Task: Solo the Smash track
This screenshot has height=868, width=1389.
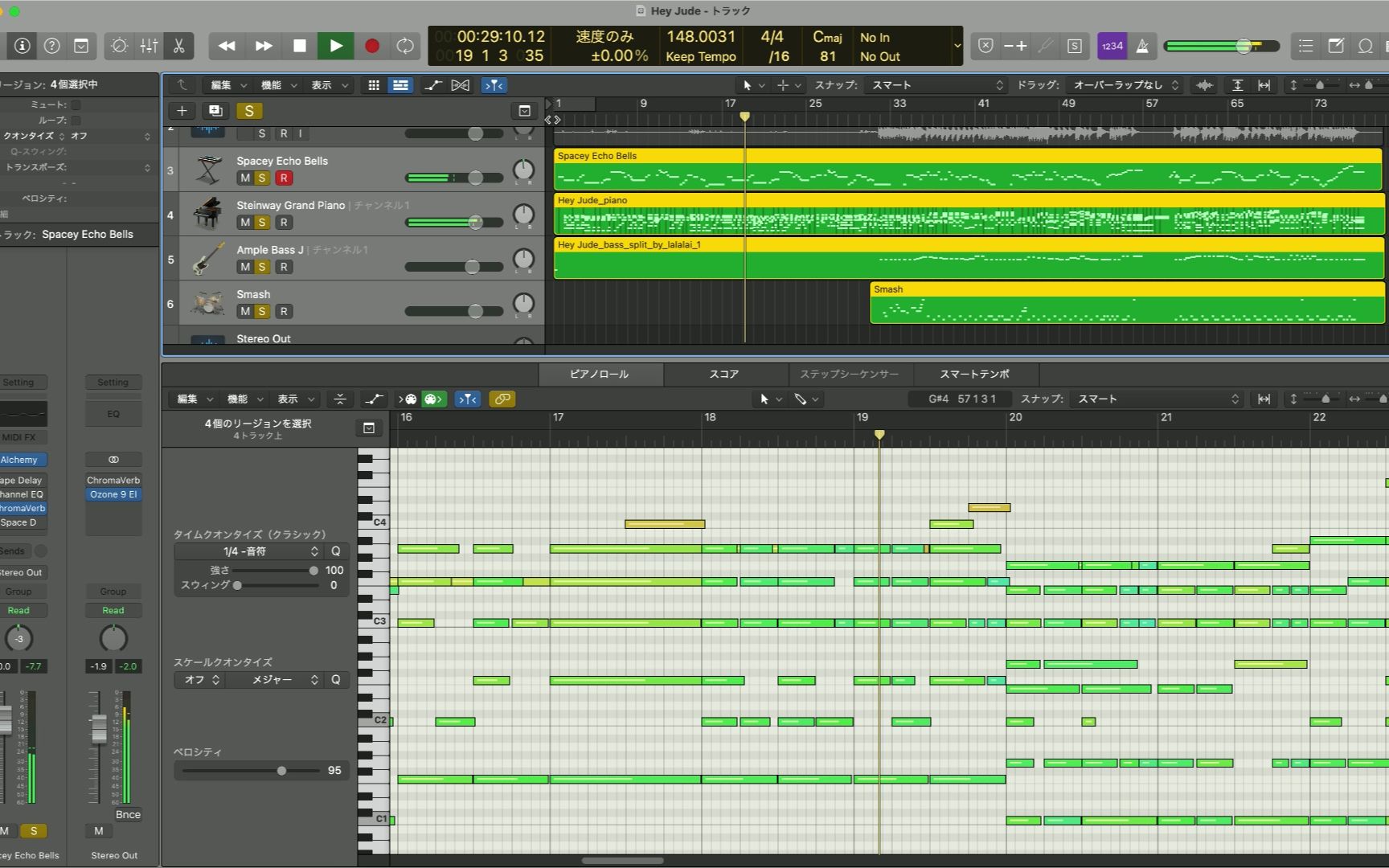Action: pyautogui.click(x=262, y=311)
